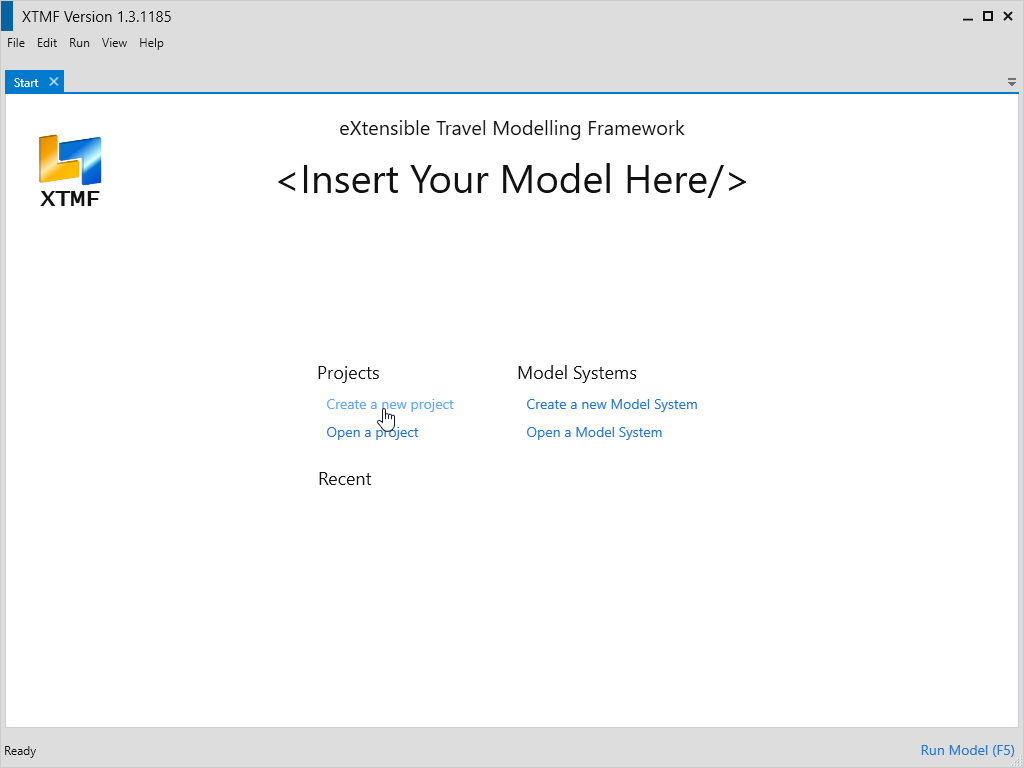The image size is (1024, 768).
Task: Click Create a new project link
Action: pos(390,405)
